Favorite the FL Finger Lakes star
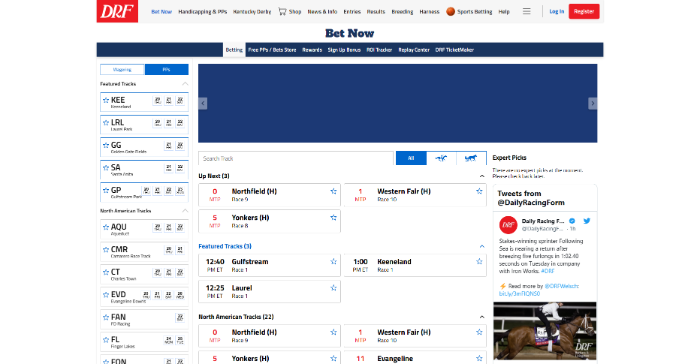Viewport: 700px width, 364px height. click(106, 339)
